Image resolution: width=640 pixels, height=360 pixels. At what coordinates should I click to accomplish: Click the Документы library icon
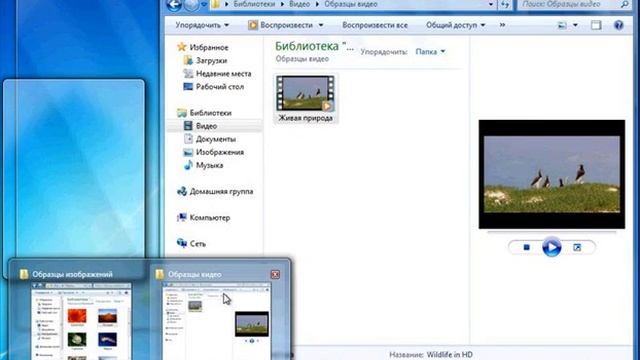coord(188,139)
